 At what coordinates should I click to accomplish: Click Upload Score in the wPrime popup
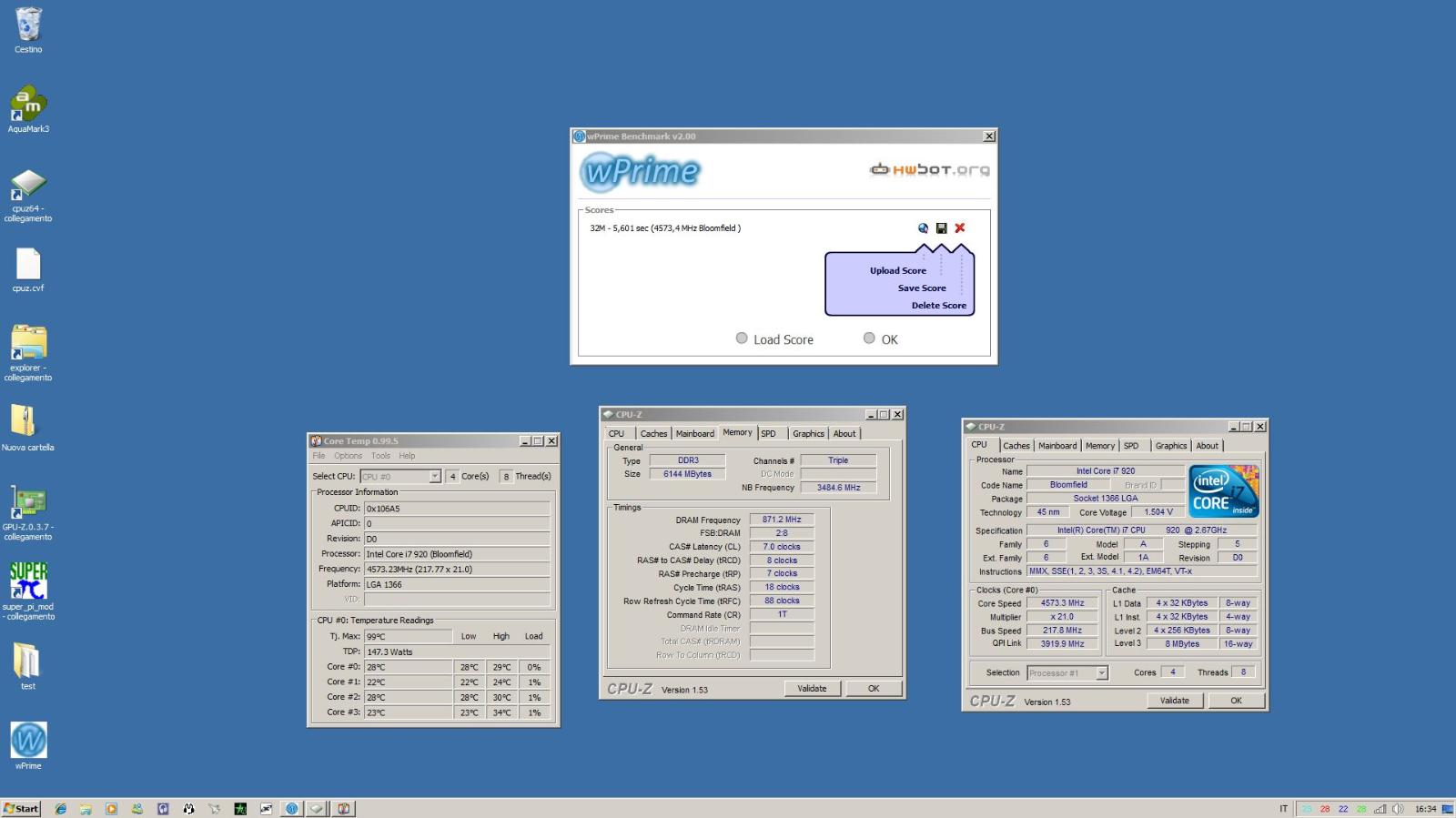pos(897,270)
